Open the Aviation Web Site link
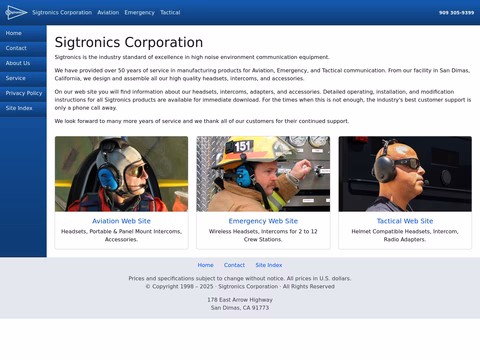Screen dimensions: 480x360 (x=121, y=221)
